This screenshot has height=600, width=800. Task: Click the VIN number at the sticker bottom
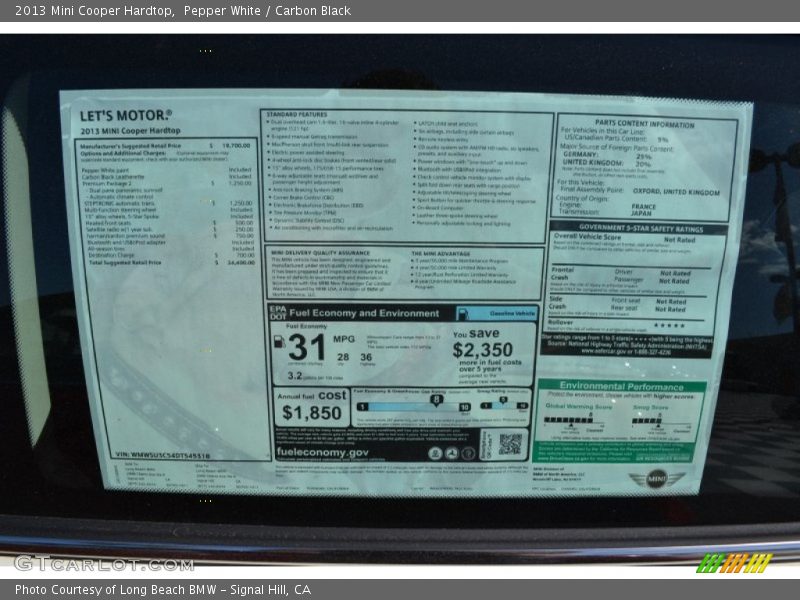[x=163, y=455]
